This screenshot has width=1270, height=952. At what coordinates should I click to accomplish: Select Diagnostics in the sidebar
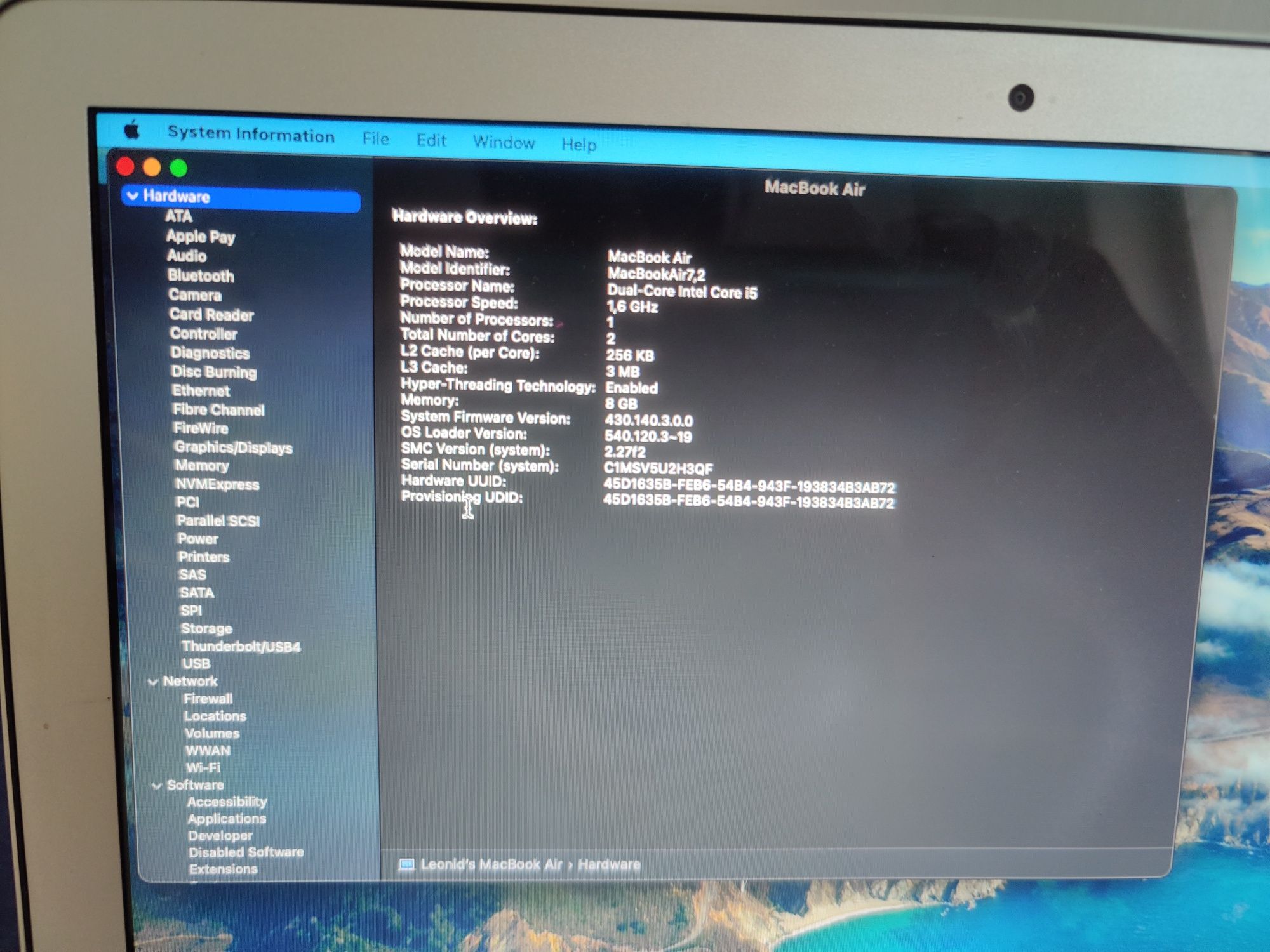point(210,353)
